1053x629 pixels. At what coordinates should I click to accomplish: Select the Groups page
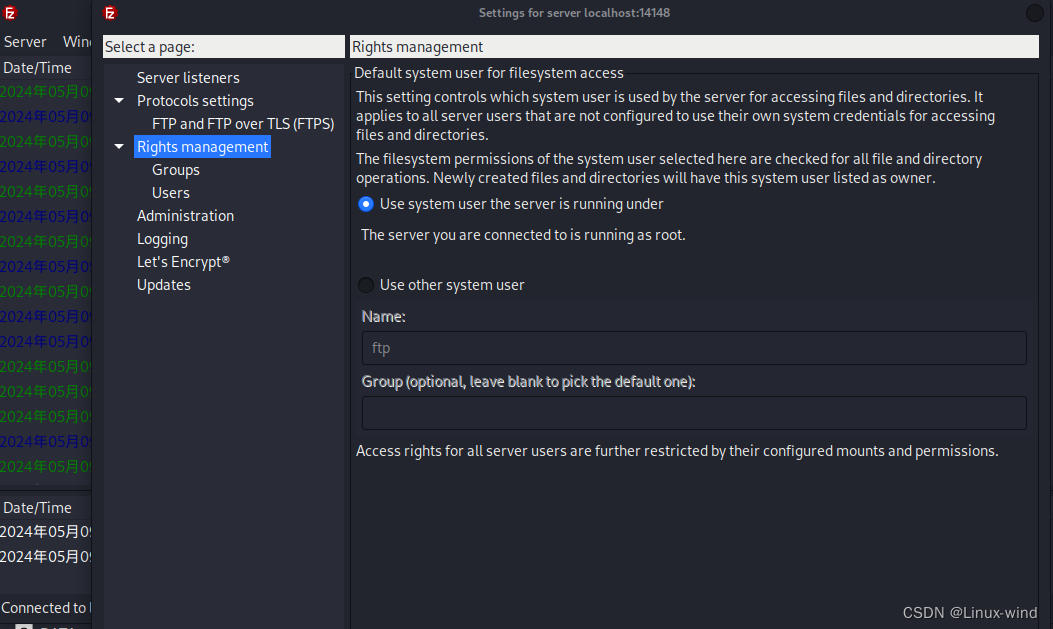175,169
